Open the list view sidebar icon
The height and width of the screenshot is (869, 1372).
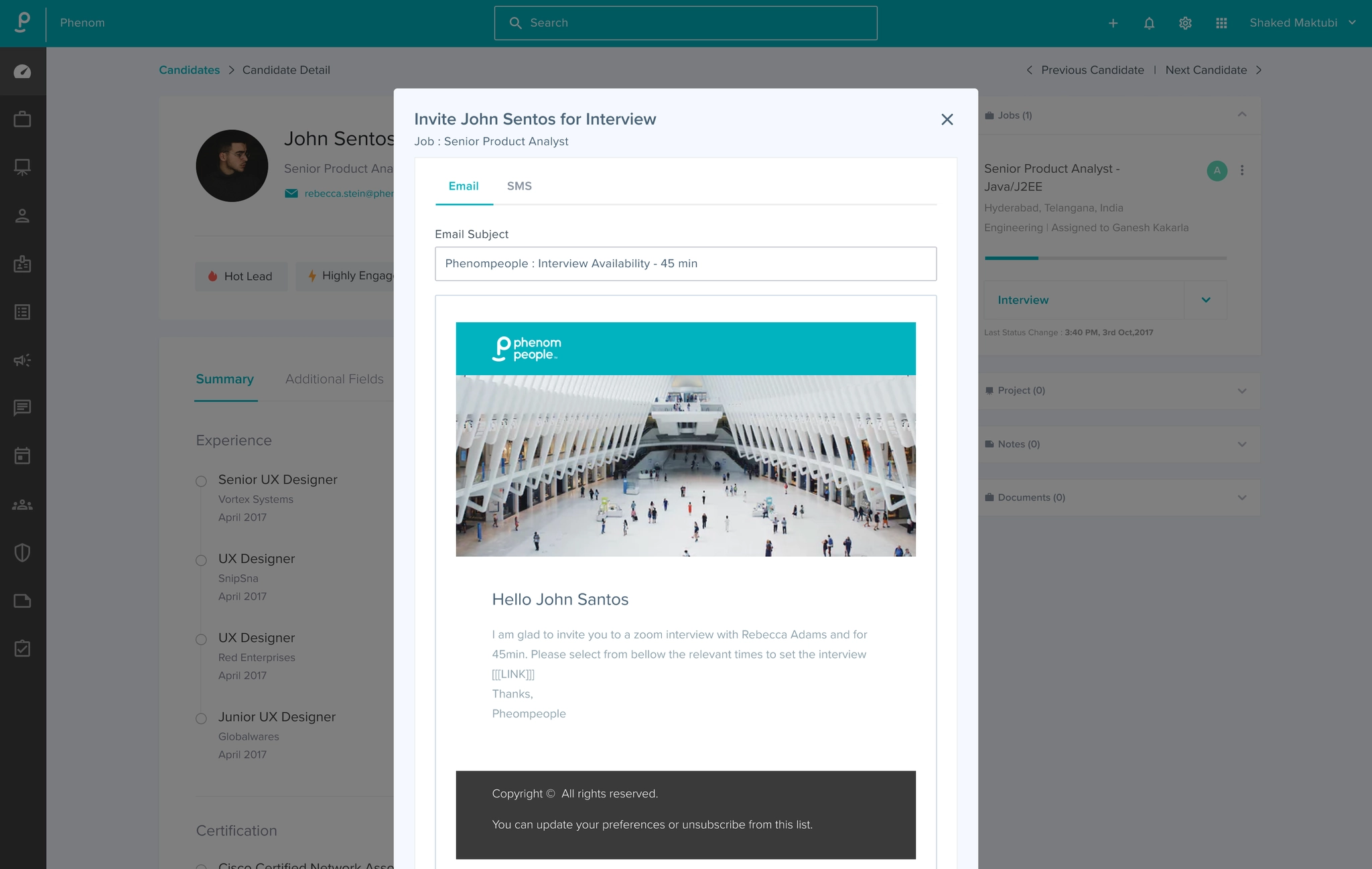23,312
